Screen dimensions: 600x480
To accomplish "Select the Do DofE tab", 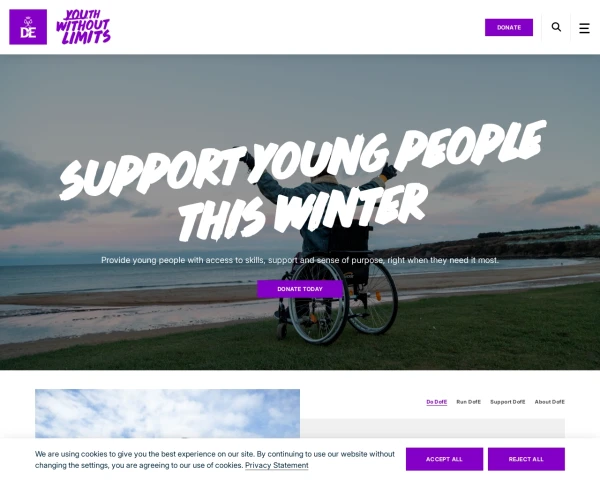I will pyautogui.click(x=437, y=402).
